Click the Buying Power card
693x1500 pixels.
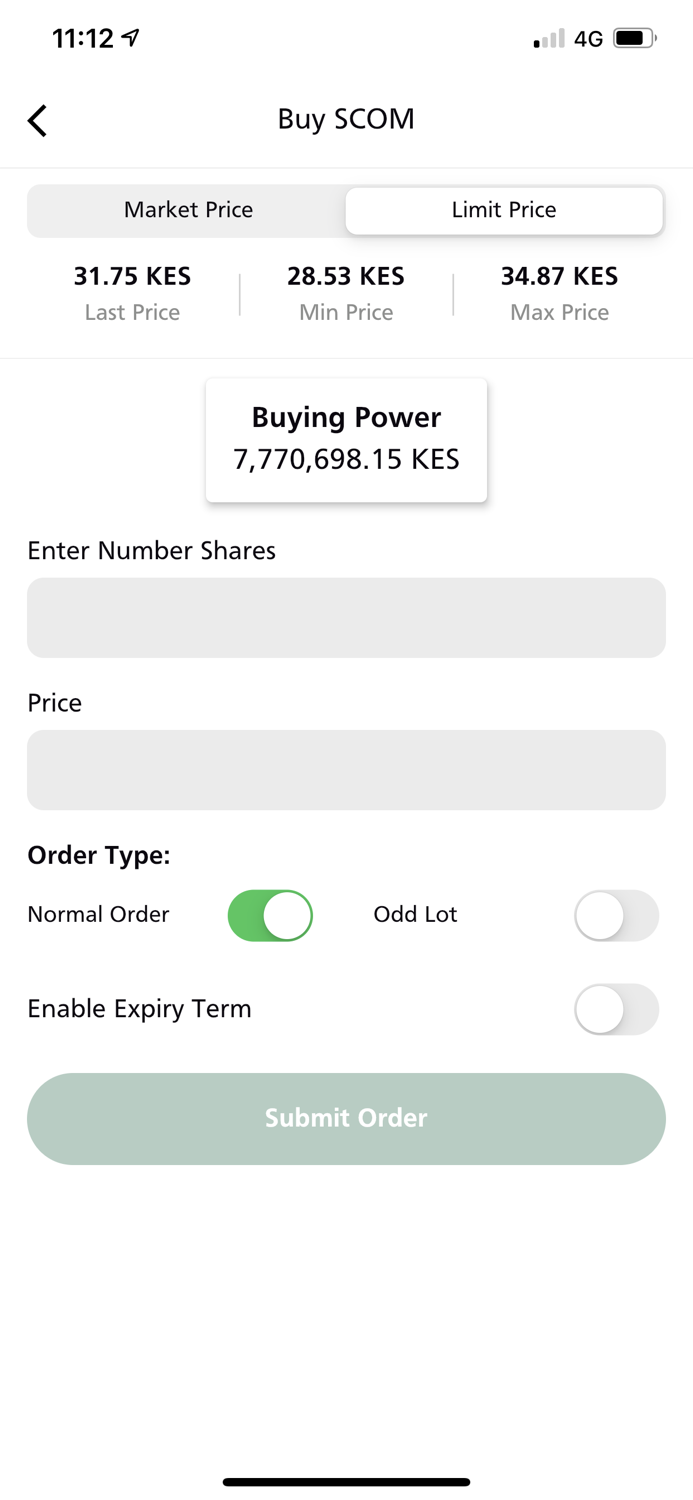(x=346, y=438)
